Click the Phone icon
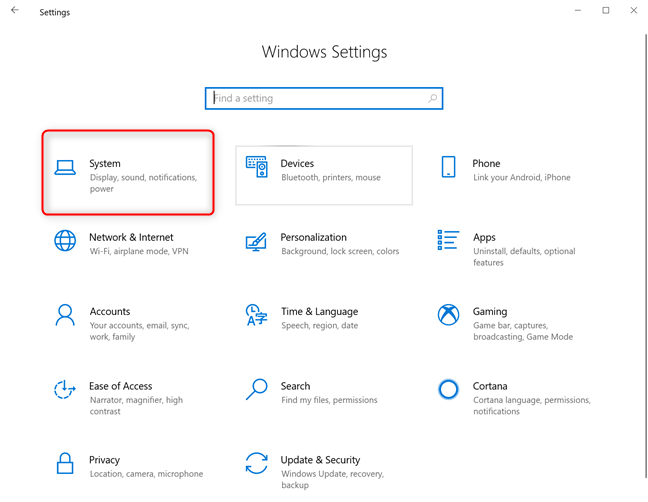This screenshot has width=648, height=502. (448, 167)
